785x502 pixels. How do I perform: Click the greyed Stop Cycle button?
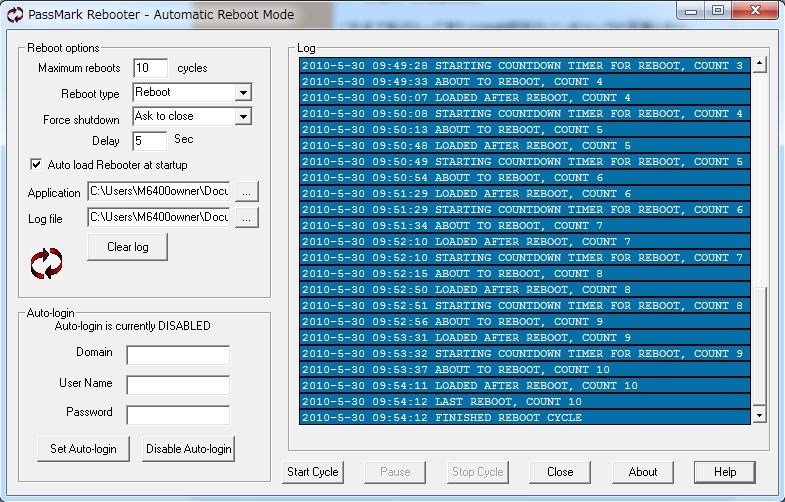coord(478,472)
